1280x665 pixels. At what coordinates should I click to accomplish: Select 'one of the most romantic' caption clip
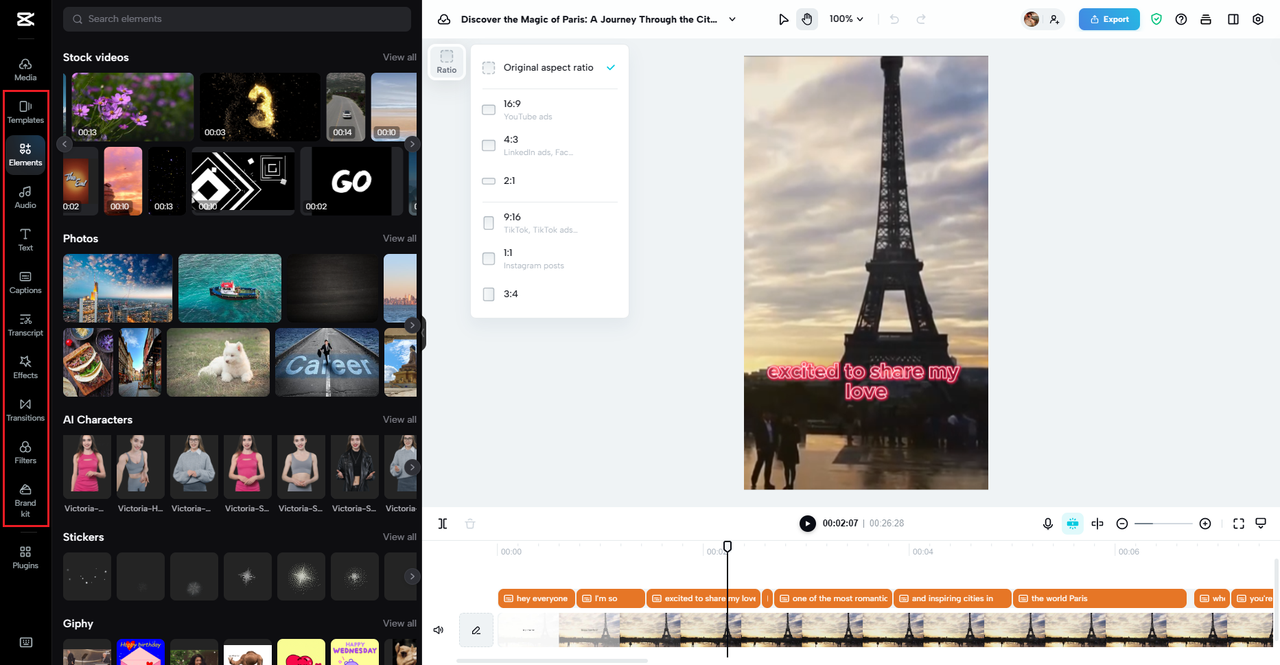(833, 598)
